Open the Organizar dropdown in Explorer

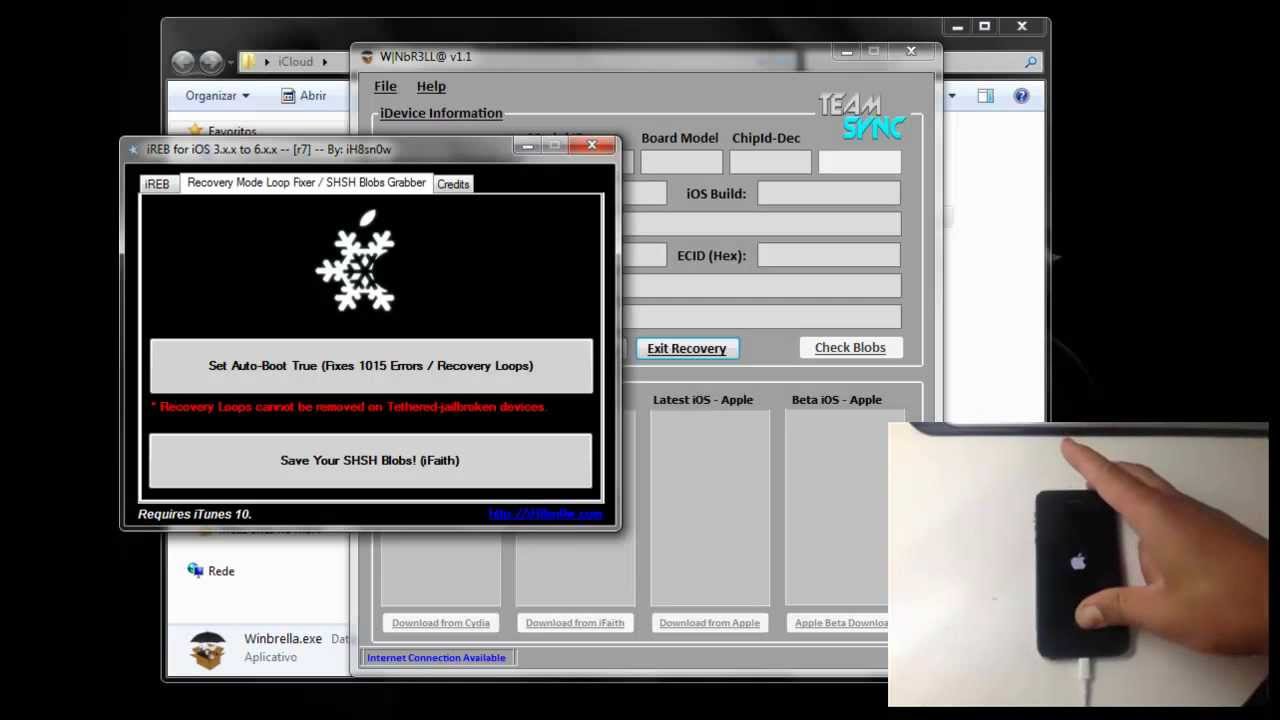217,96
